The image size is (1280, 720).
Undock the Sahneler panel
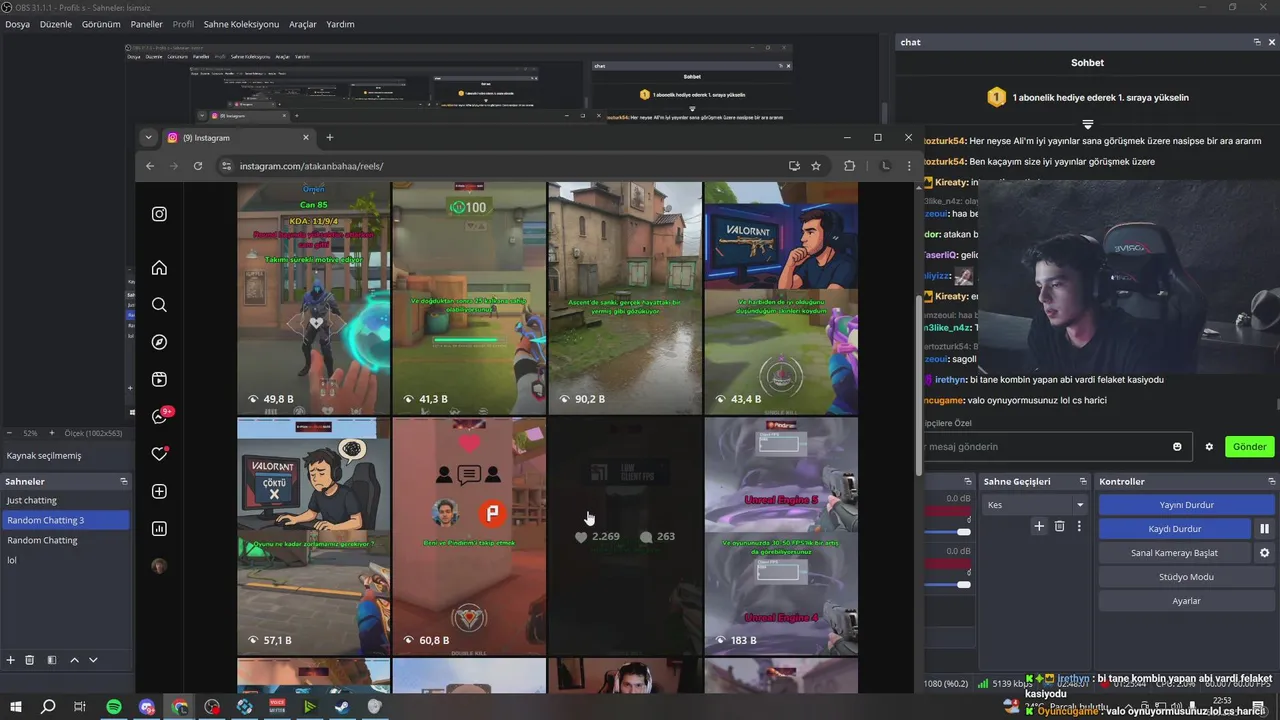124,481
